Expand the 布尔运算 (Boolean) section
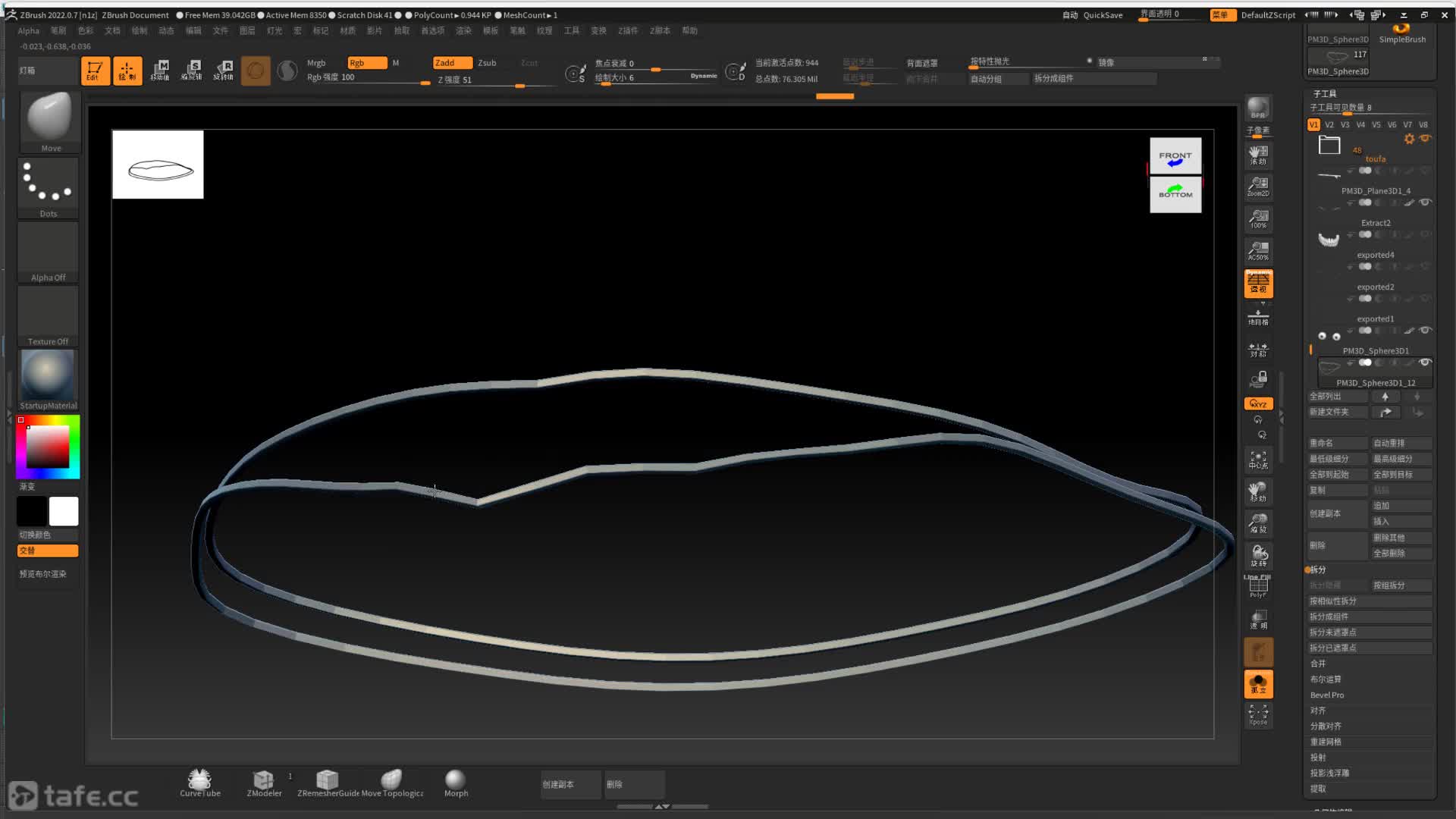The image size is (1456, 819). (1326, 679)
